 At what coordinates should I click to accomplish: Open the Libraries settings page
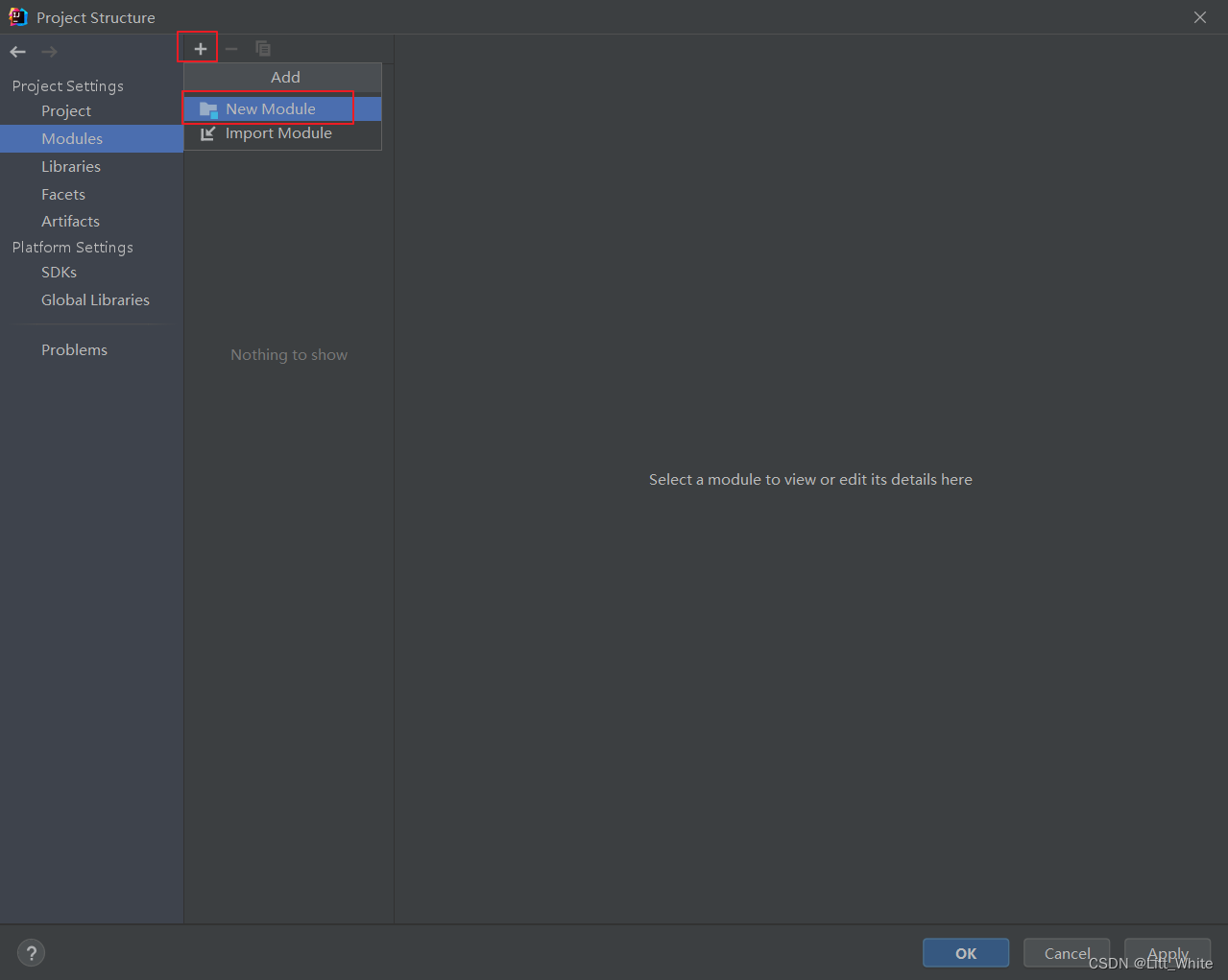click(71, 167)
